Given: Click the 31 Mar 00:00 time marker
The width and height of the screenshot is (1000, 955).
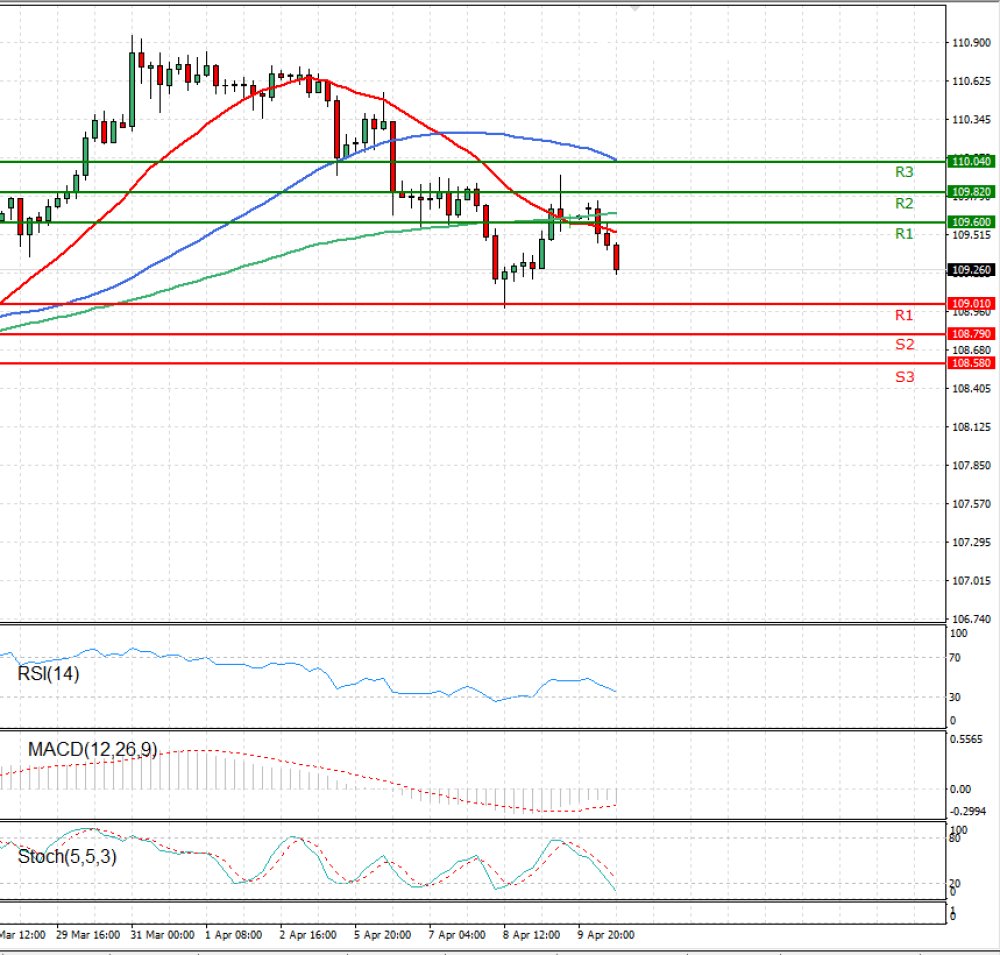Looking at the screenshot, I should (x=162, y=935).
